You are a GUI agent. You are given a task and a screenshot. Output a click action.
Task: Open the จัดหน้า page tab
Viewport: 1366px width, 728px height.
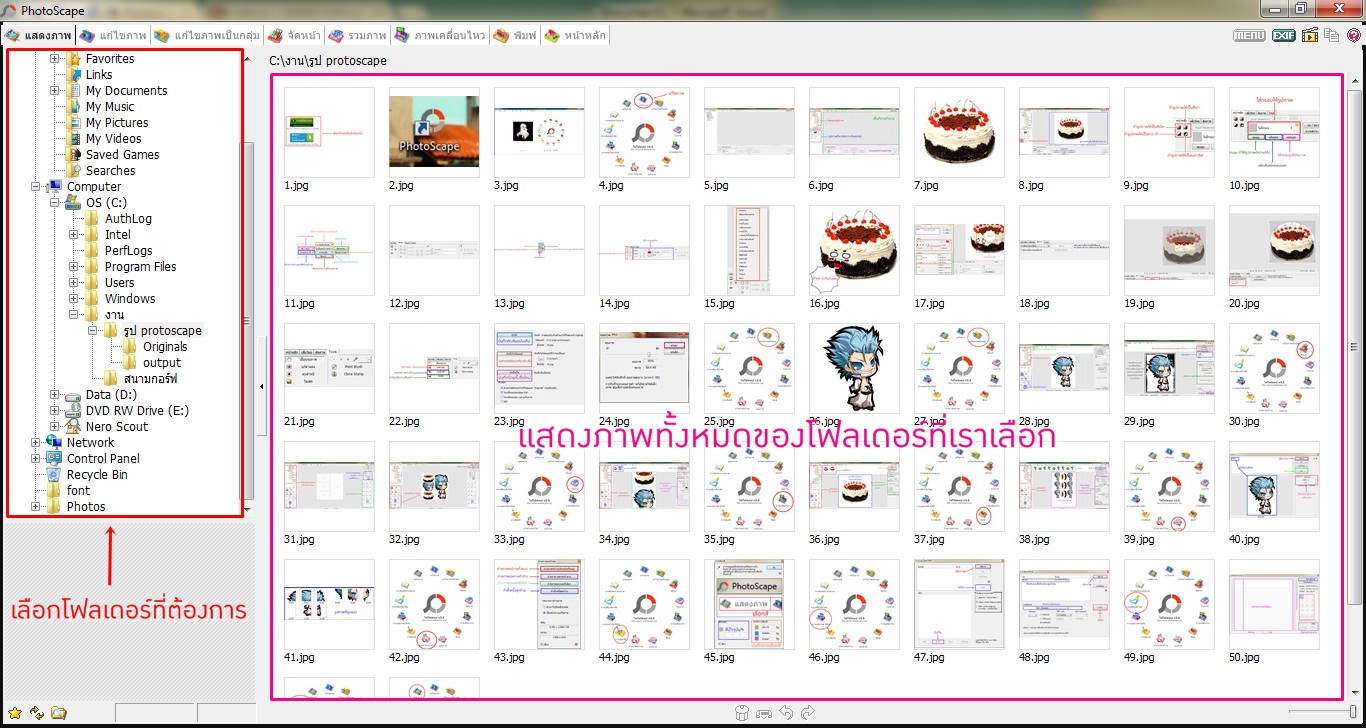coord(293,36)
